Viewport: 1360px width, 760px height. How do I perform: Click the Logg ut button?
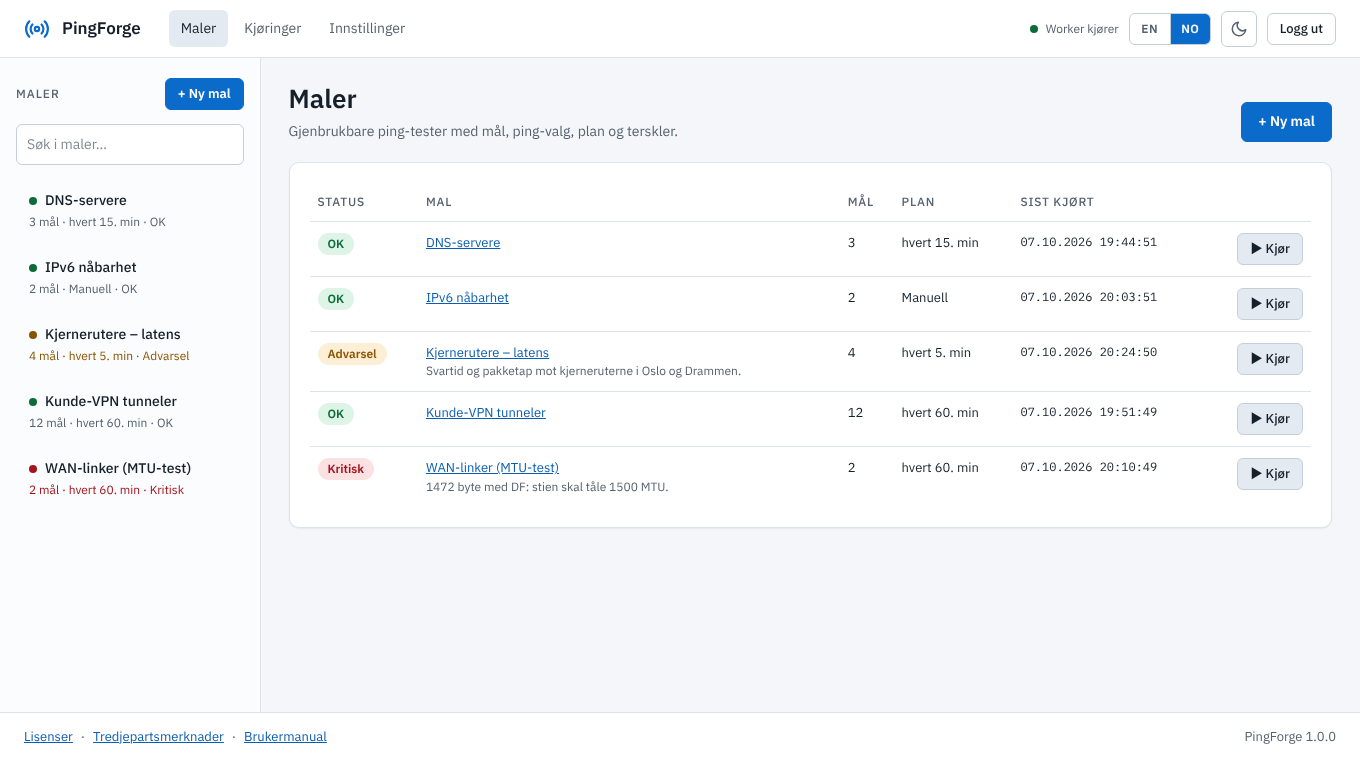[1301, 29]
